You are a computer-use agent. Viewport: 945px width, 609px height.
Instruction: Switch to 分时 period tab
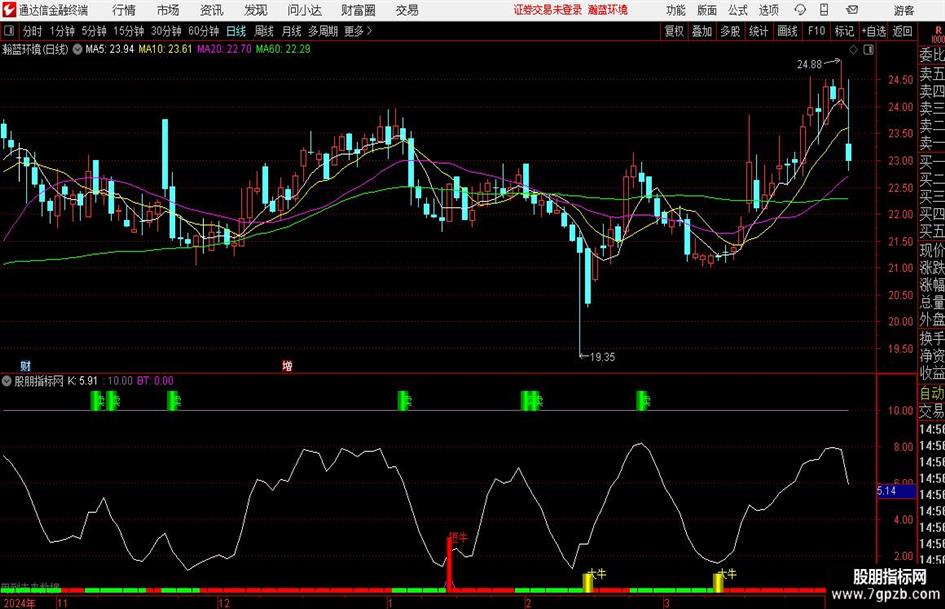(33, 31)
